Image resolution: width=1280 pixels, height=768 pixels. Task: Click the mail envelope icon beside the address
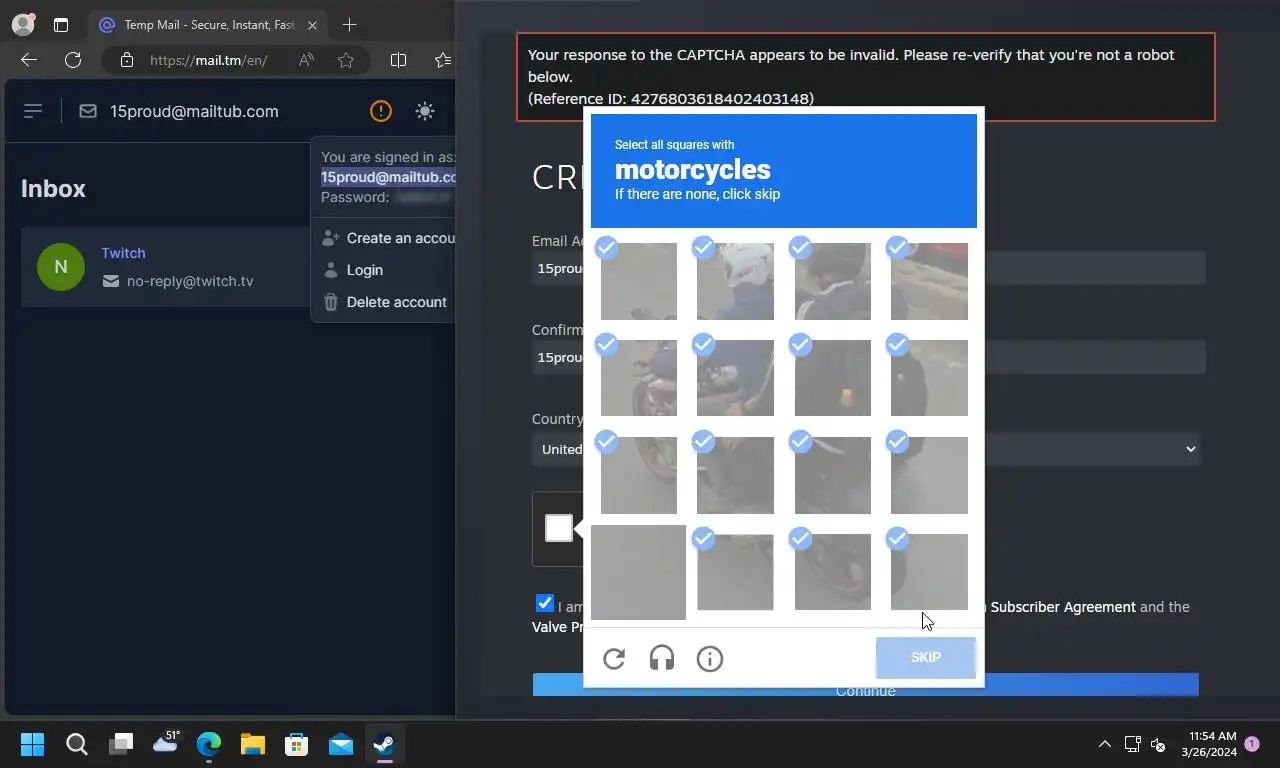pos(88,111)
